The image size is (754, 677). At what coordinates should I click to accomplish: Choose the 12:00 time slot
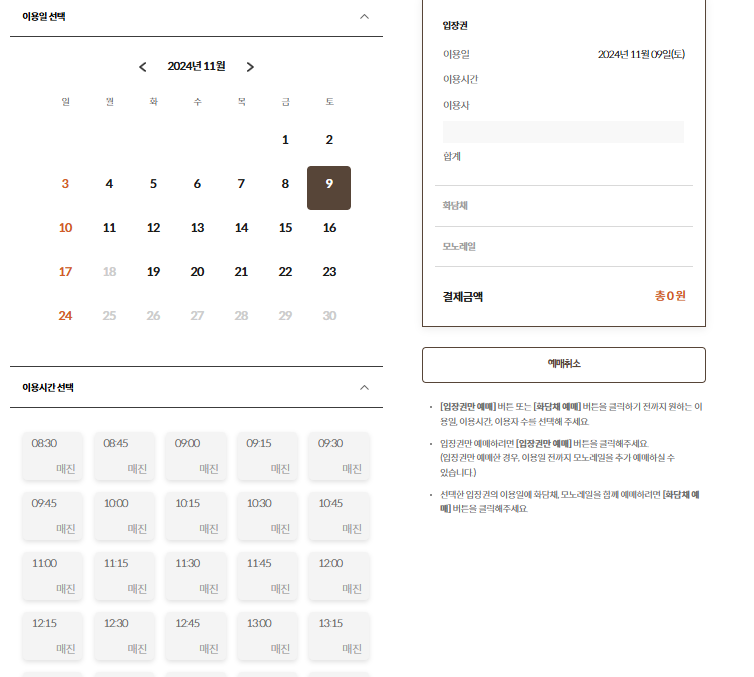[339, 576]
